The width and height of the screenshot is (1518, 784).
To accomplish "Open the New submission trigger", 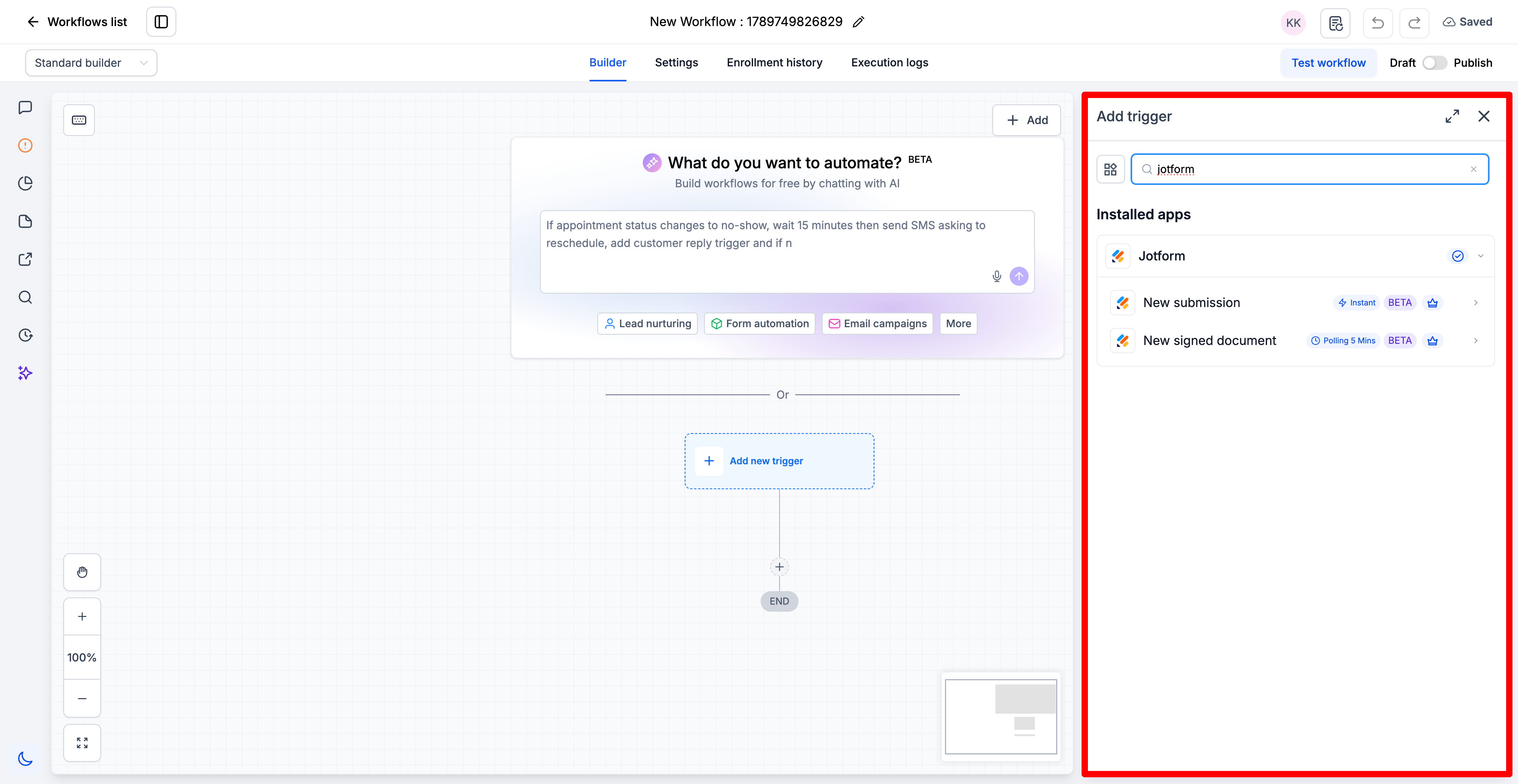I will coord(1295,303).
